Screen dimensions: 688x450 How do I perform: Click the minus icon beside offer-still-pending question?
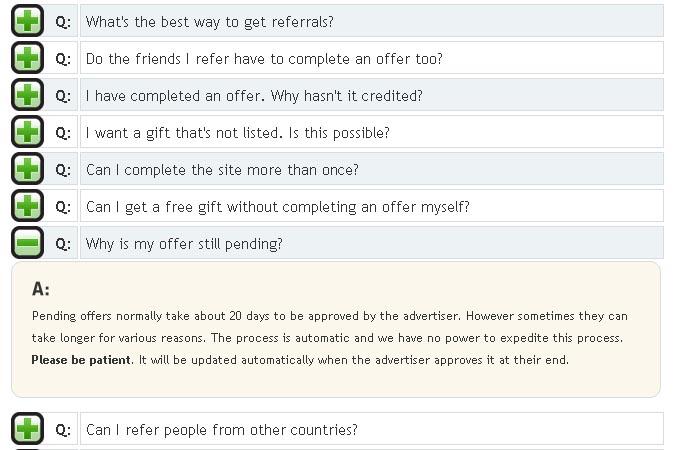point(28,243)
